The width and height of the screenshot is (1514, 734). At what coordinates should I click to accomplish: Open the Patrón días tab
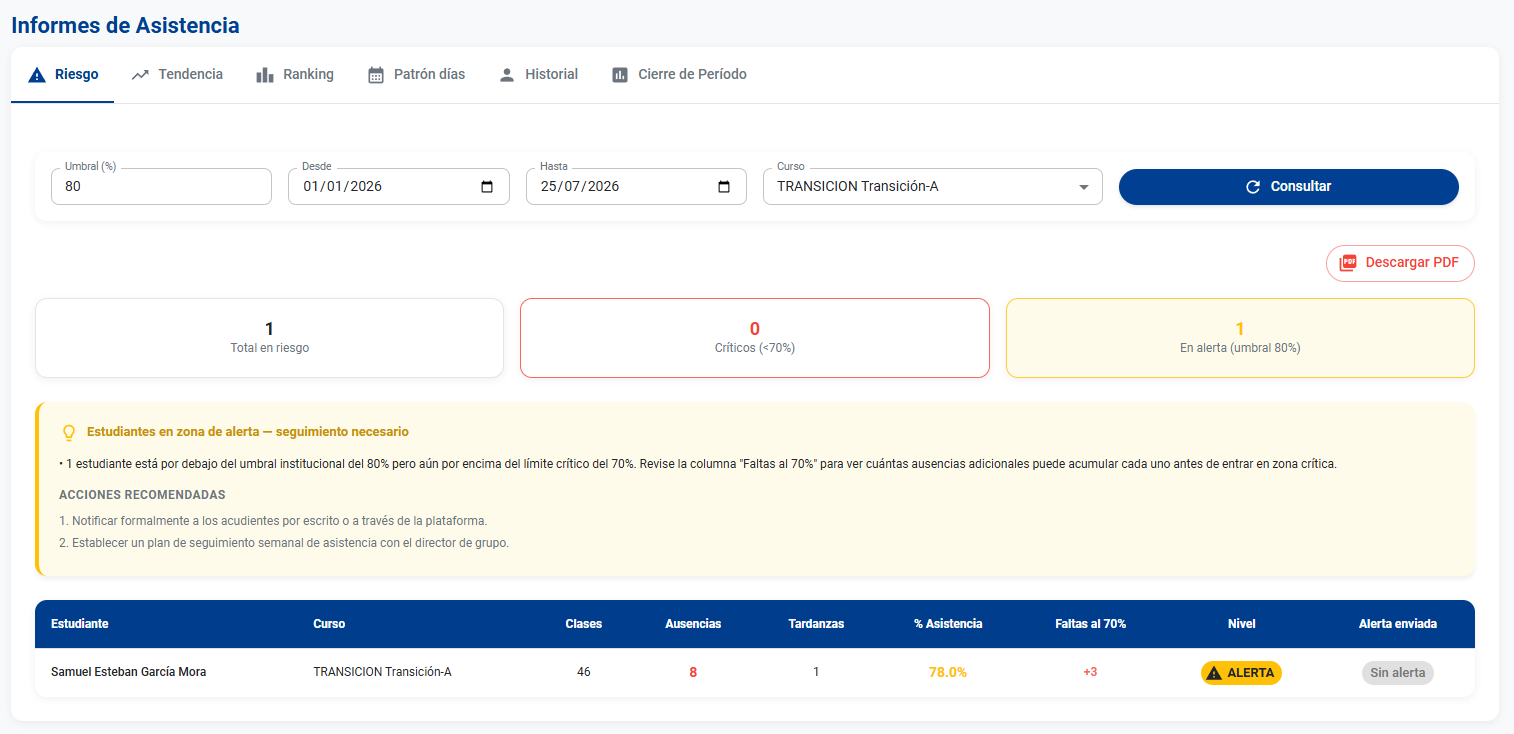point(416,75)
